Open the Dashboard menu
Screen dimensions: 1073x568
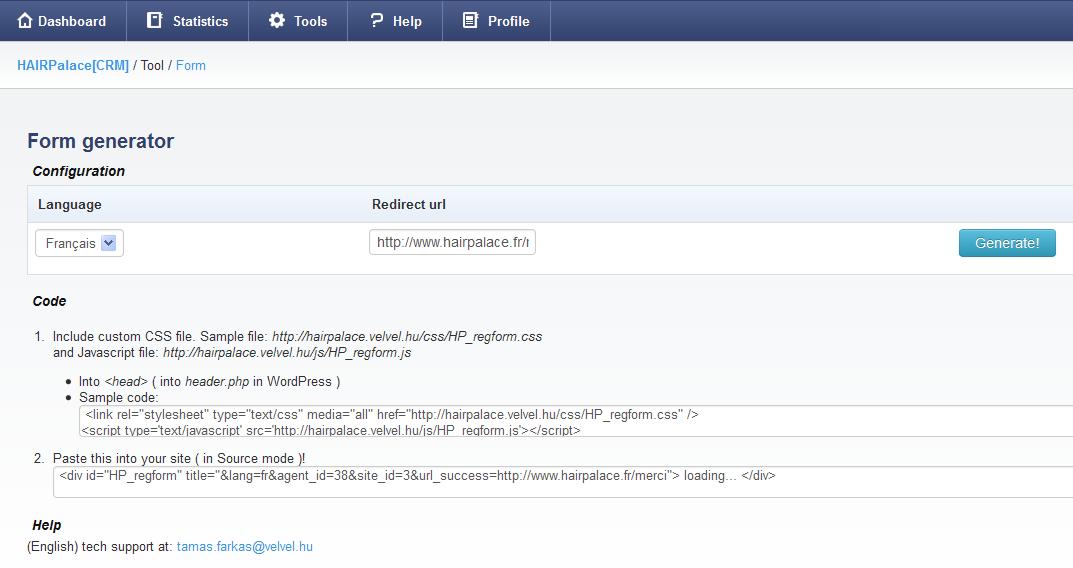[x=63, y=21]
